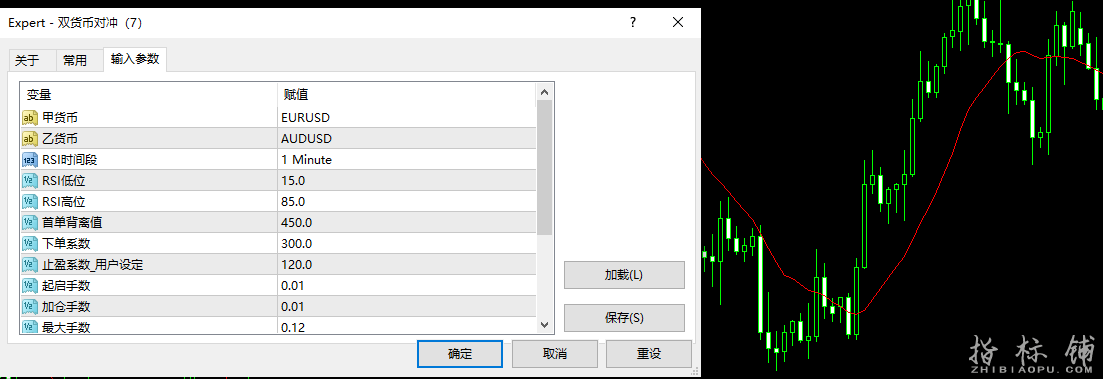
Task: Click the 首单背离值 variable name
Action: pos(72,223)
